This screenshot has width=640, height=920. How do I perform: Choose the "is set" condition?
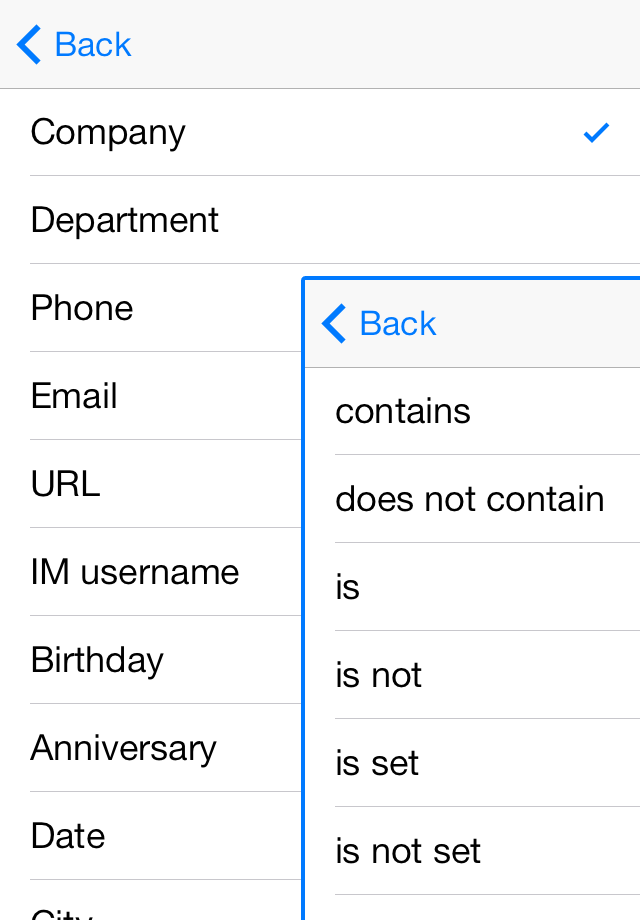377,763
